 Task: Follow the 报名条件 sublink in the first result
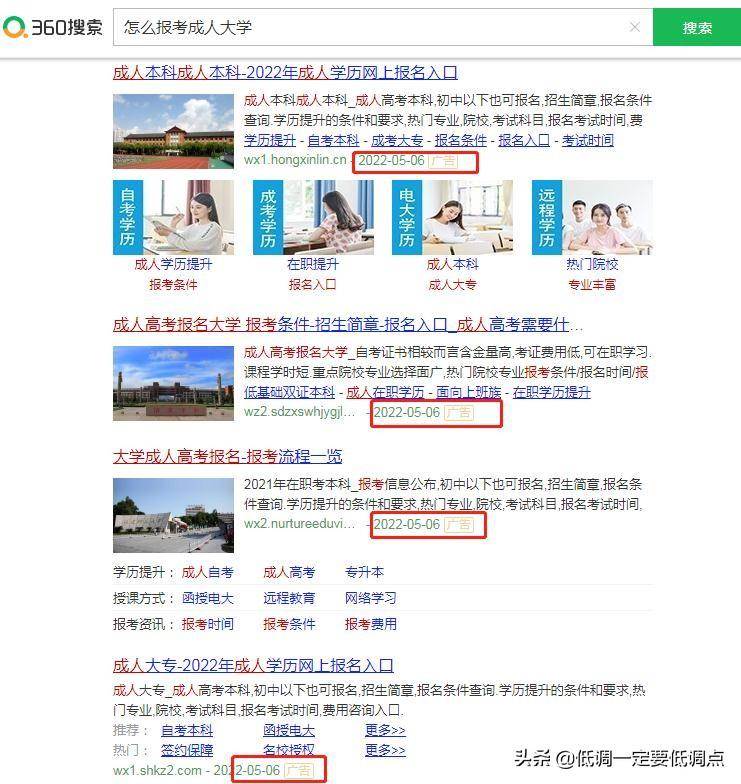(x=460, y=140)
